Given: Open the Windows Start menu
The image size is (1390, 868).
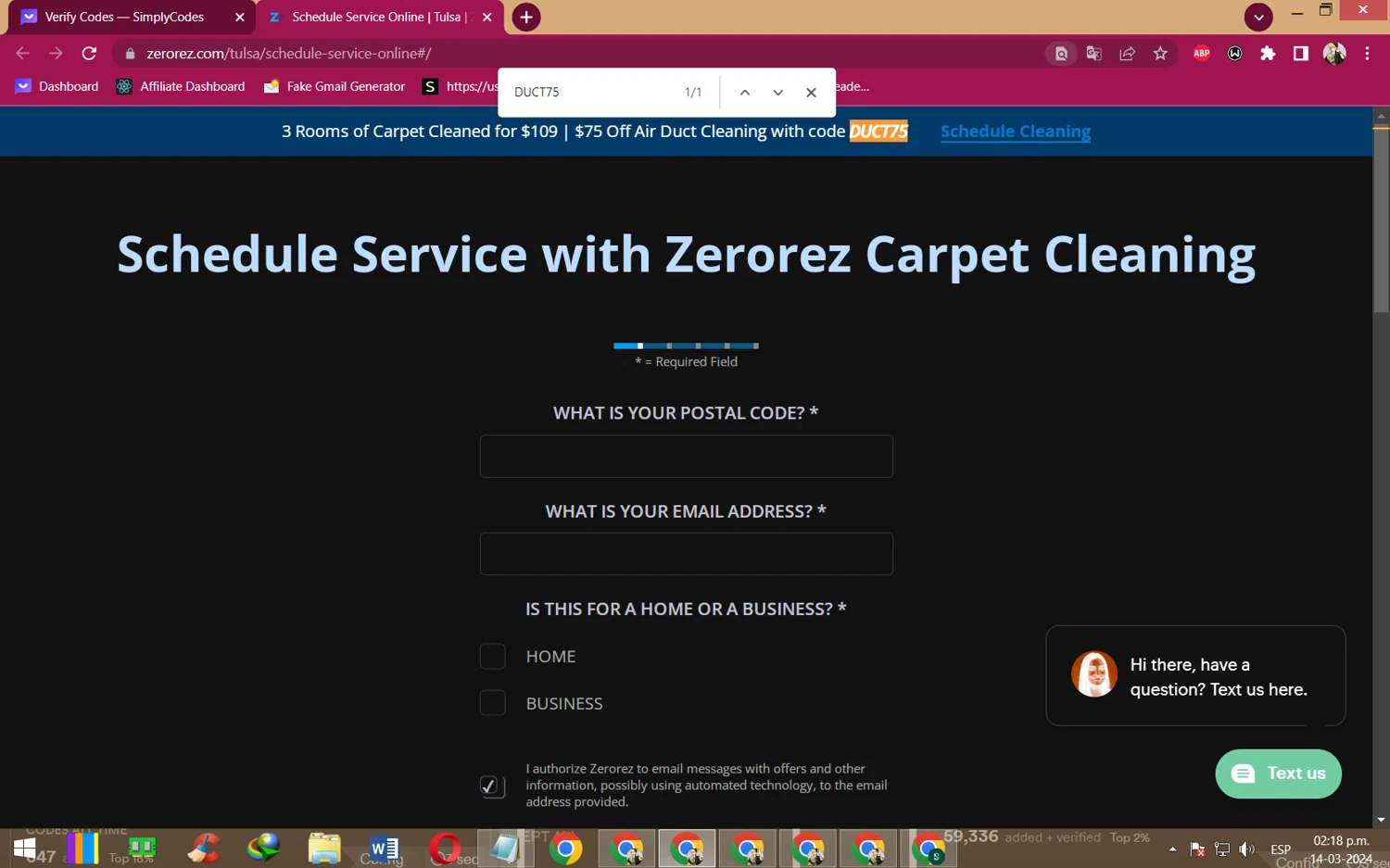Looking at the screenshot, I should coord(25,849).
